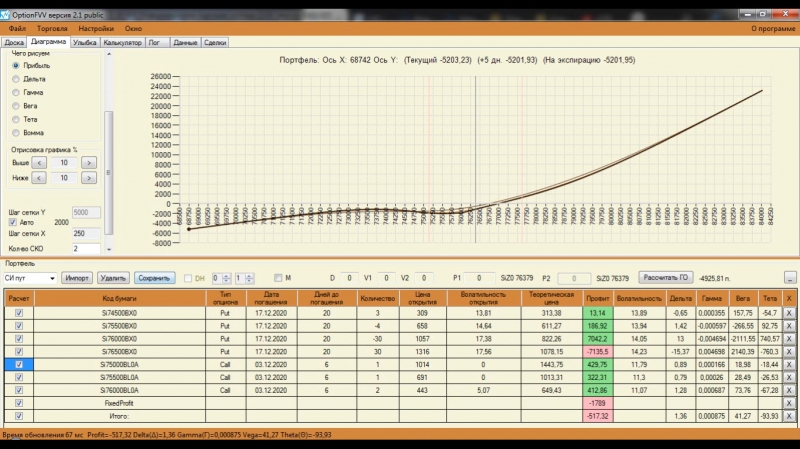Click the Профит column header
The image size is (800, 449).
pos(597,298)
